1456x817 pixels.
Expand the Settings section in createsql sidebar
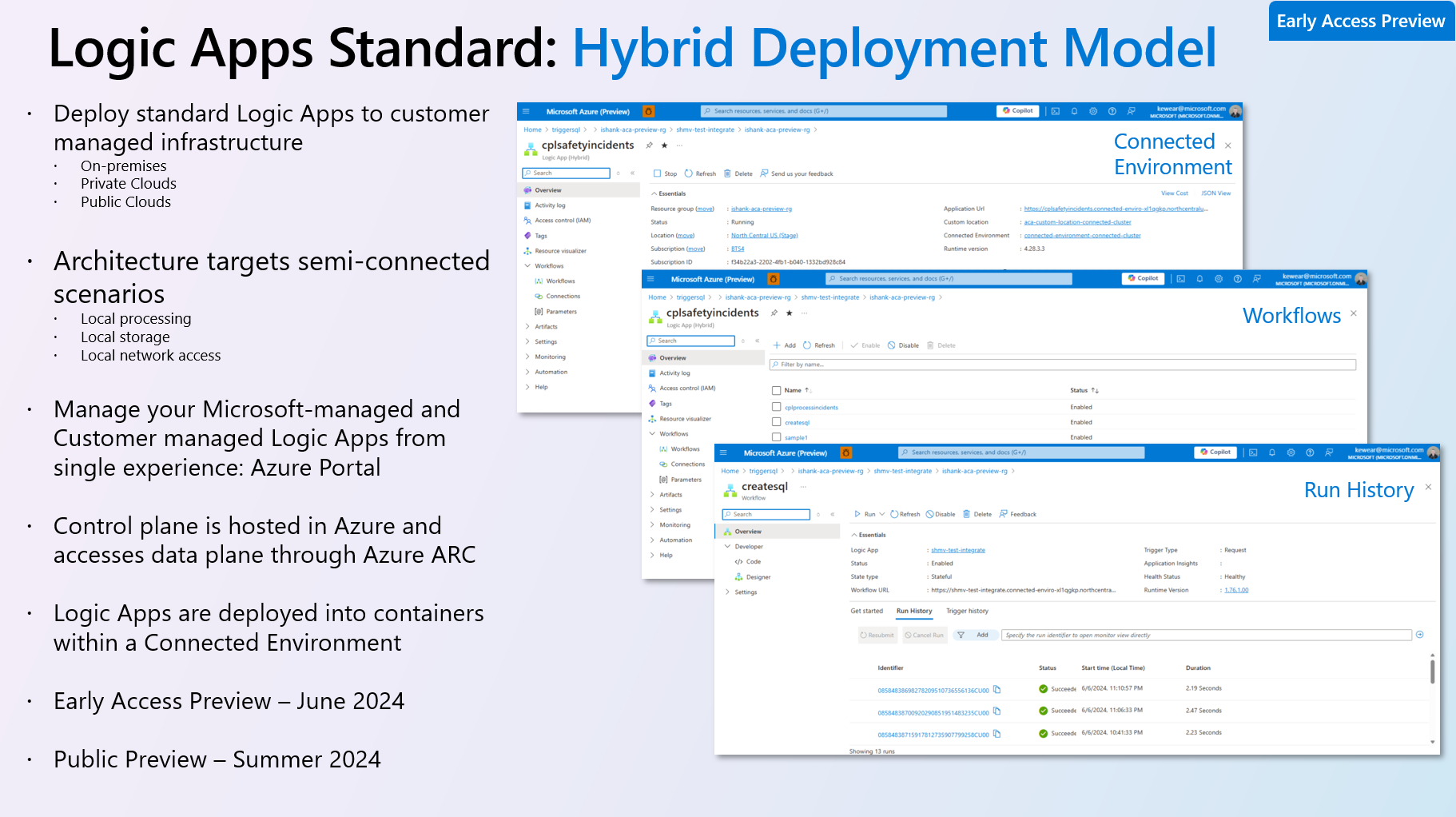tap(745, 592)
